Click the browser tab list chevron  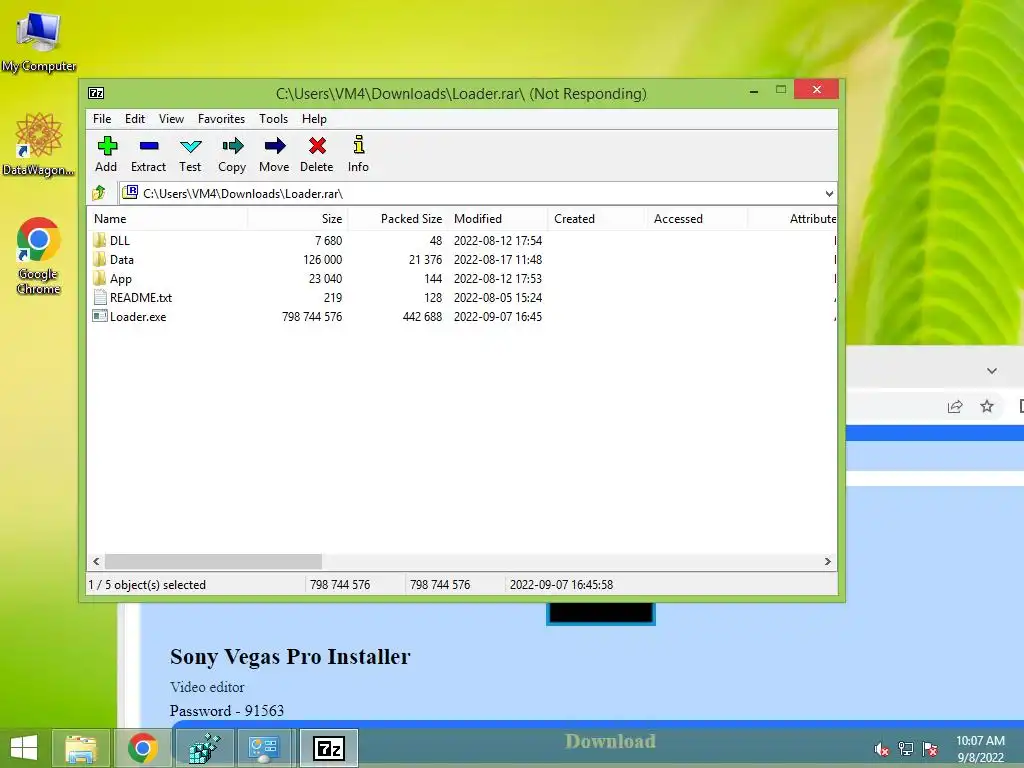coord(991,371)
